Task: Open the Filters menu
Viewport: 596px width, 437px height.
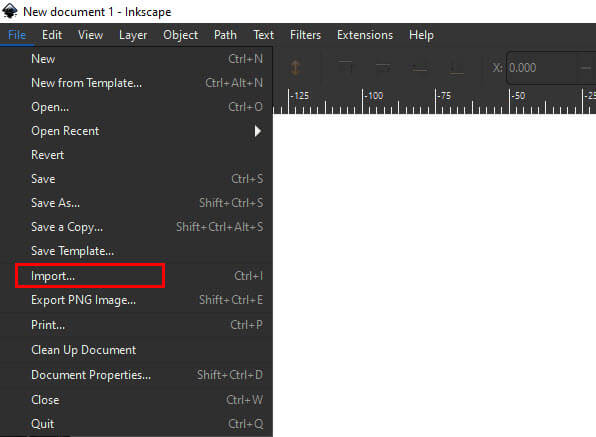Action: pyautogui.click(x=305, y=35)
